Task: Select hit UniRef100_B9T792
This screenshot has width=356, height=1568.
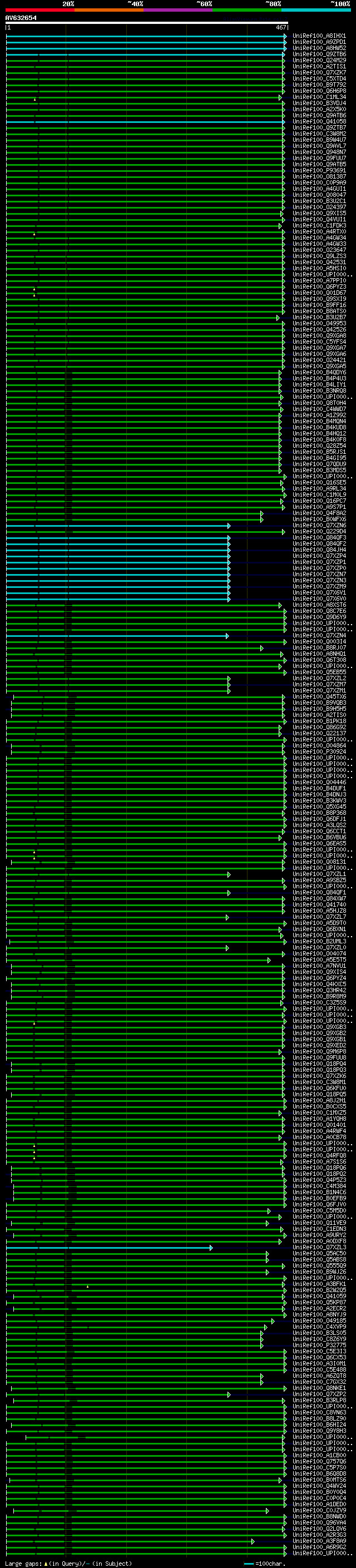Action: click(319, 85)
